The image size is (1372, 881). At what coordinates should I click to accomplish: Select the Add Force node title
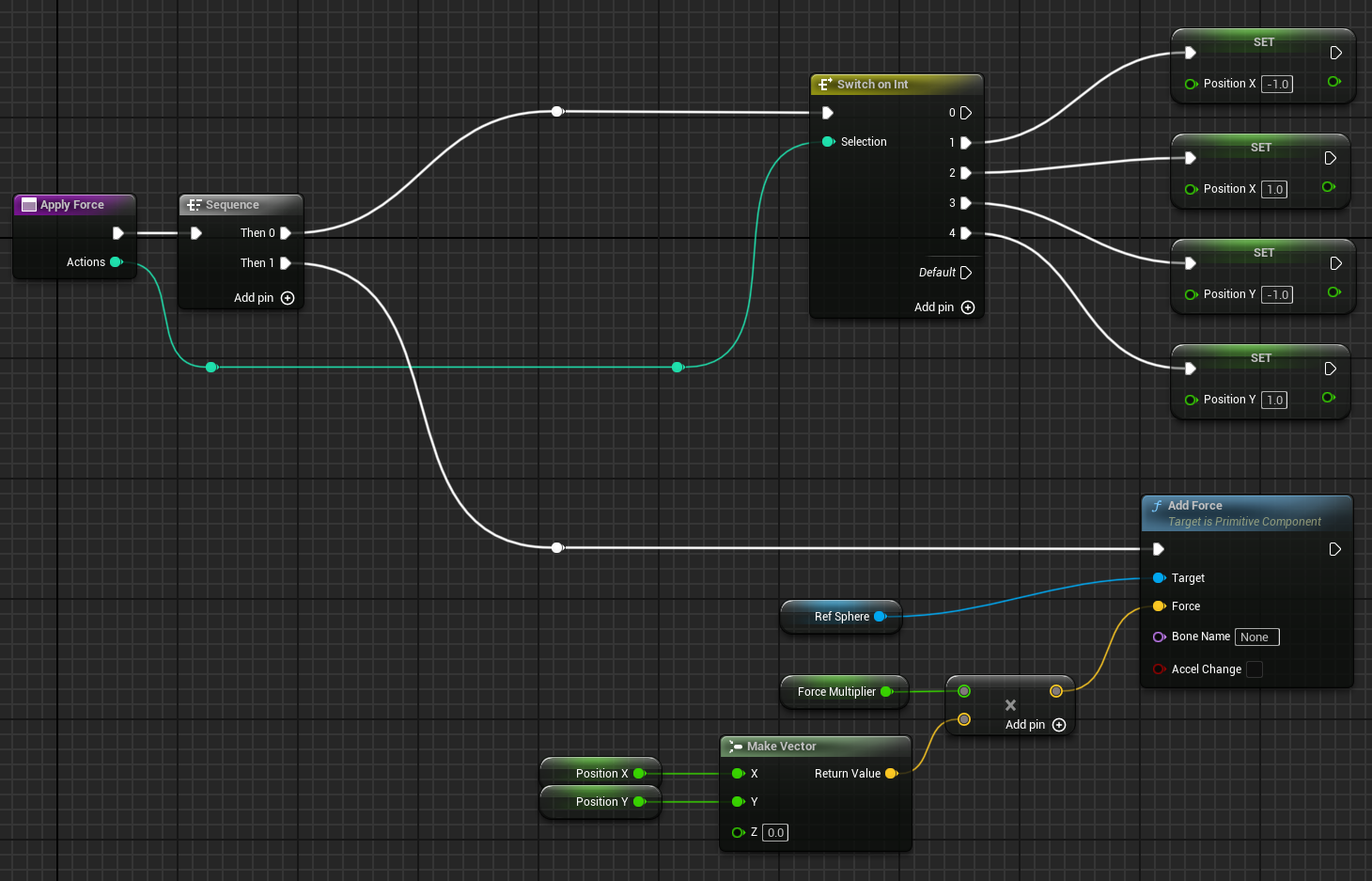[x=1195, y=506]
